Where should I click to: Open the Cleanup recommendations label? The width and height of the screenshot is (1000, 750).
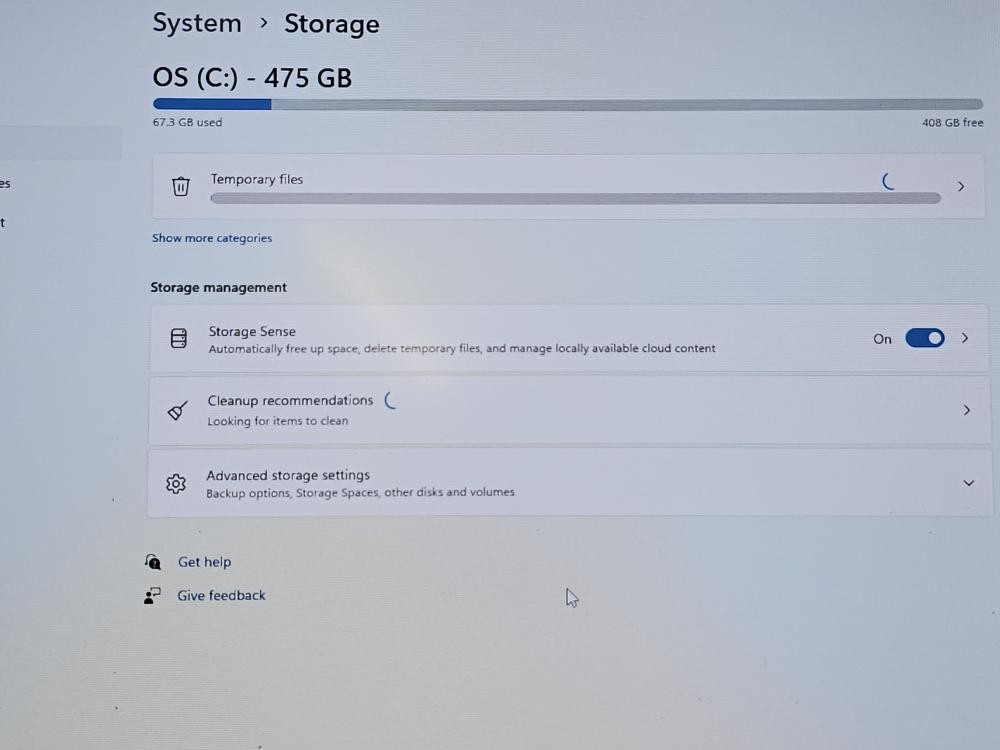290,401
